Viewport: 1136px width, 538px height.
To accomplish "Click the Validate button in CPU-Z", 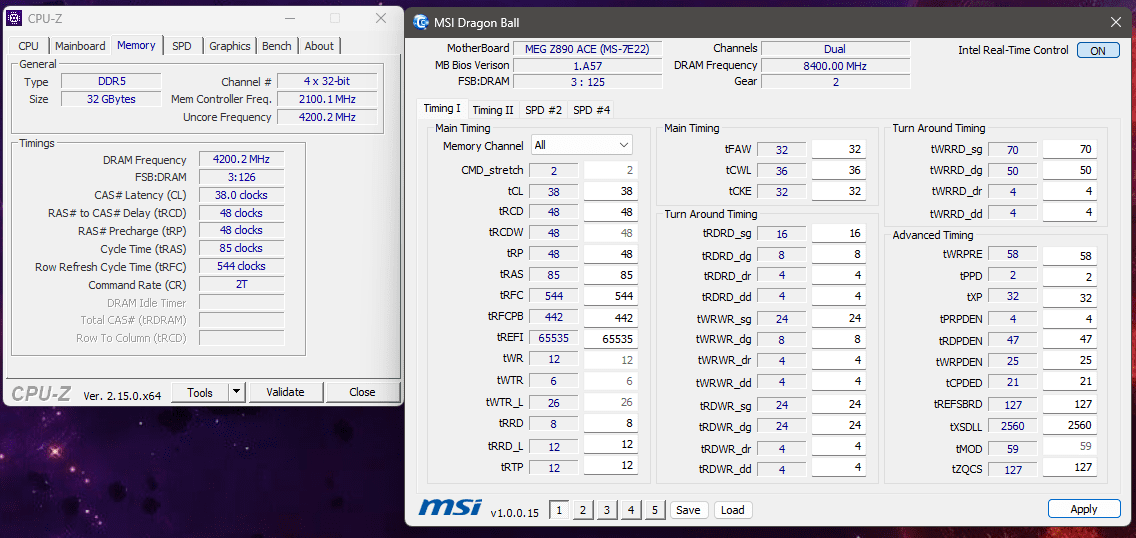I will pos(285,392).
